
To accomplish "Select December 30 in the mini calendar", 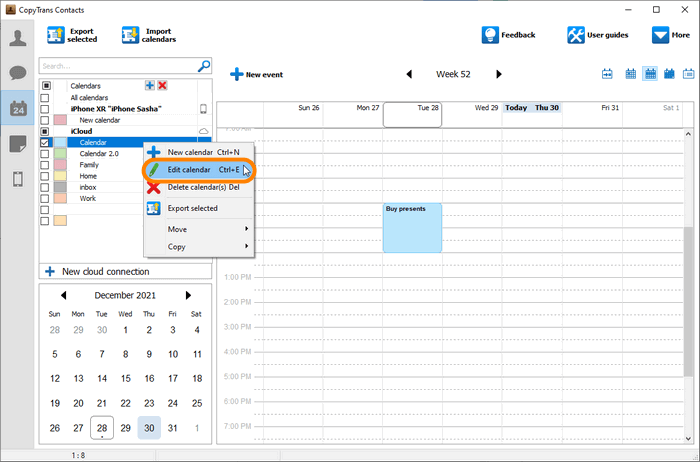I will point(149,428).
